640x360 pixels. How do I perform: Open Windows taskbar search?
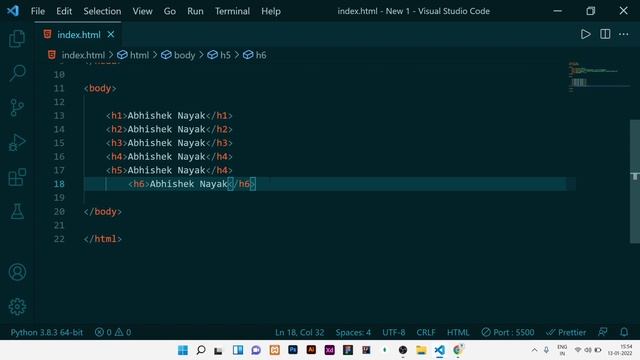click(x=201, y=350)
